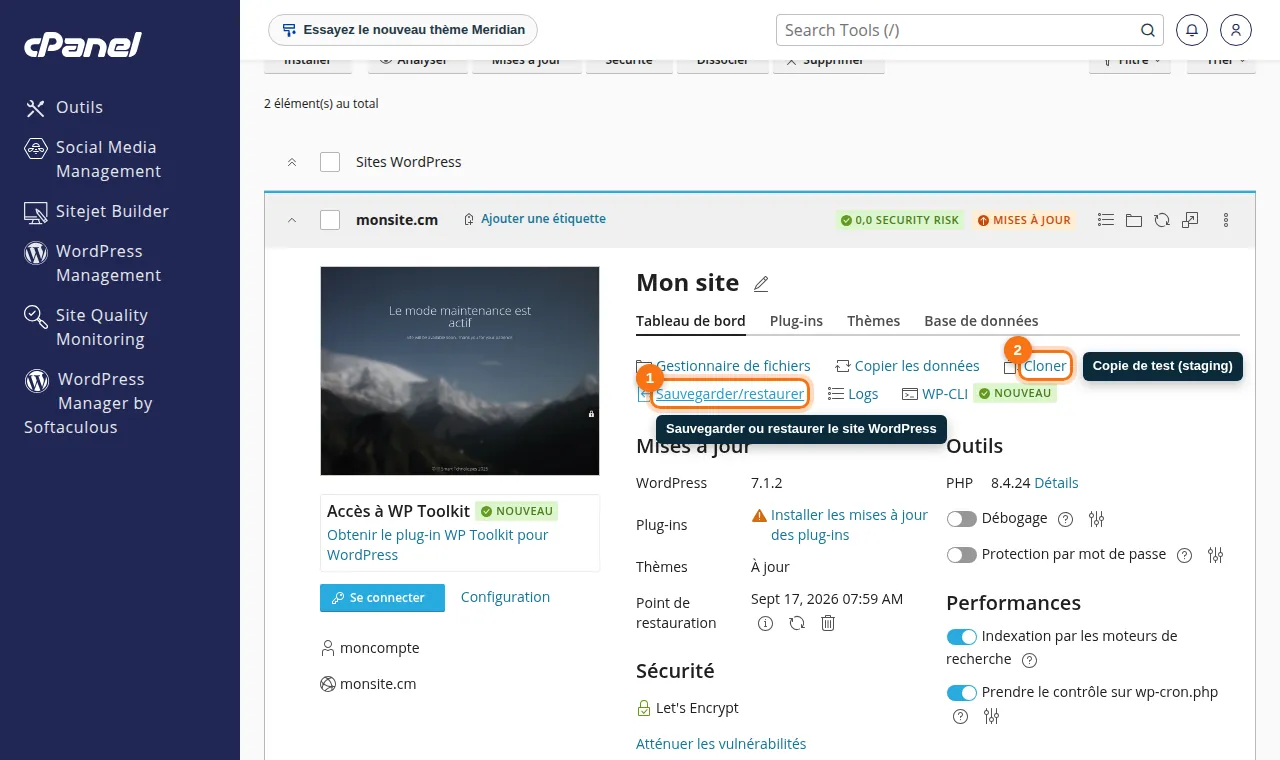This screenshot has height=760, width=1280.
Task: Open Débogage settings sliders icon
Action: [x=1097, y=519]
